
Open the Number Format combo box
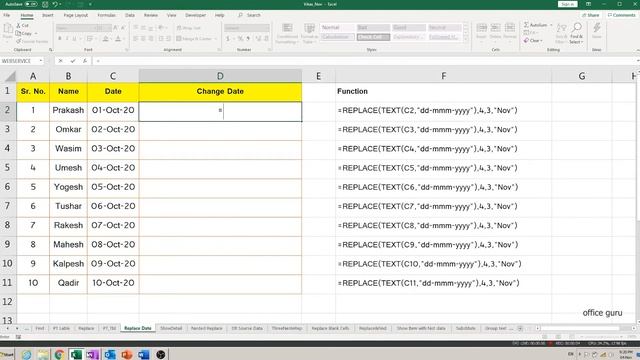(247, 28)
